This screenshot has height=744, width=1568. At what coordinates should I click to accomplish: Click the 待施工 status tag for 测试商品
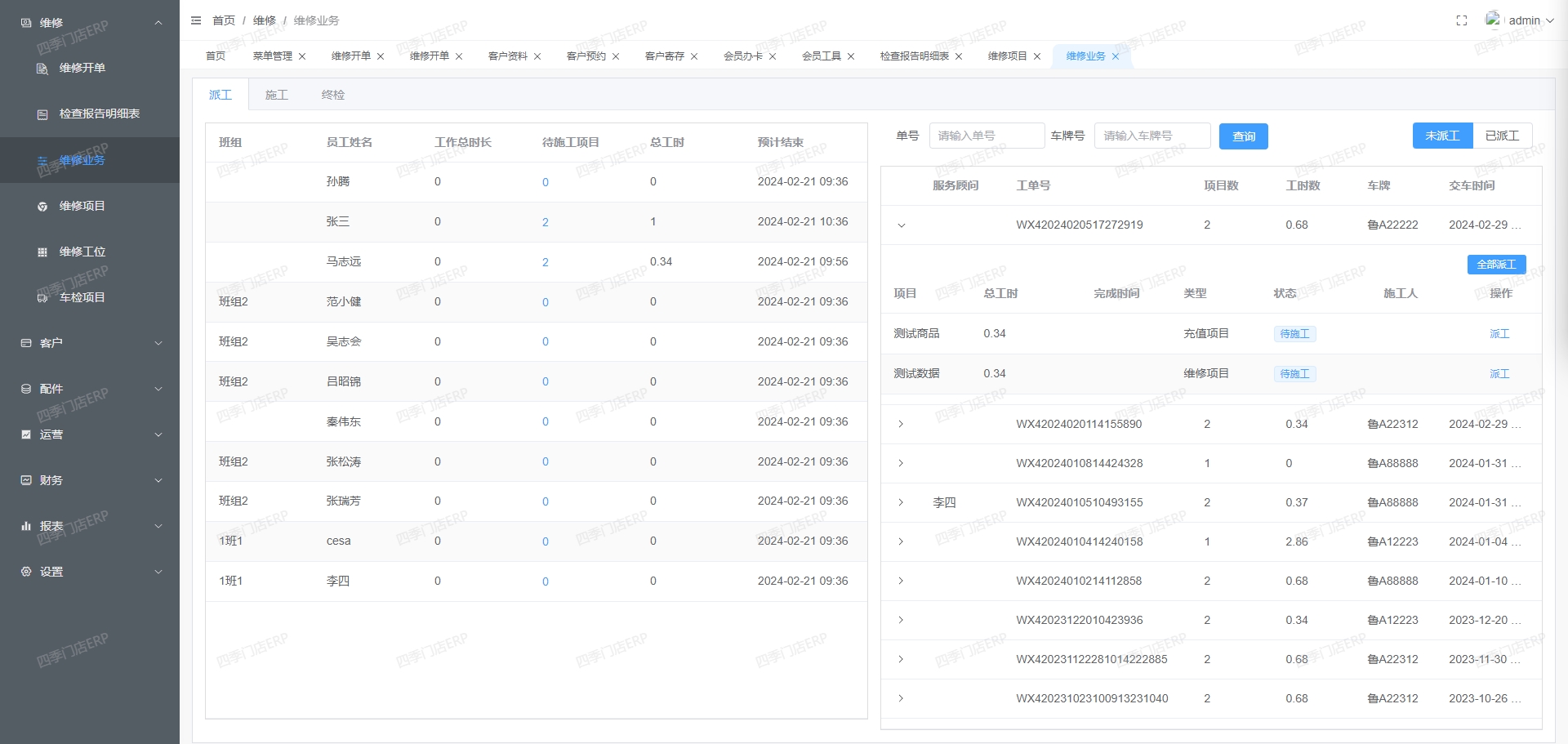click(1294, 334)
